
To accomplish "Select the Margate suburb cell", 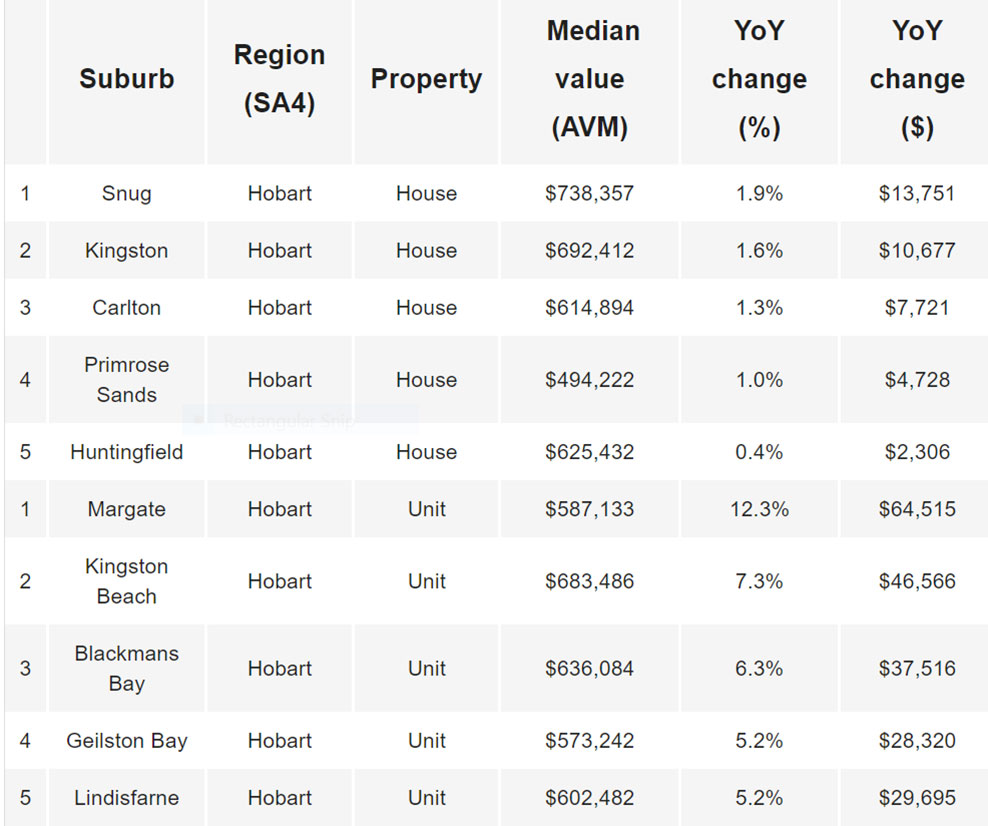I will point(127,509).
